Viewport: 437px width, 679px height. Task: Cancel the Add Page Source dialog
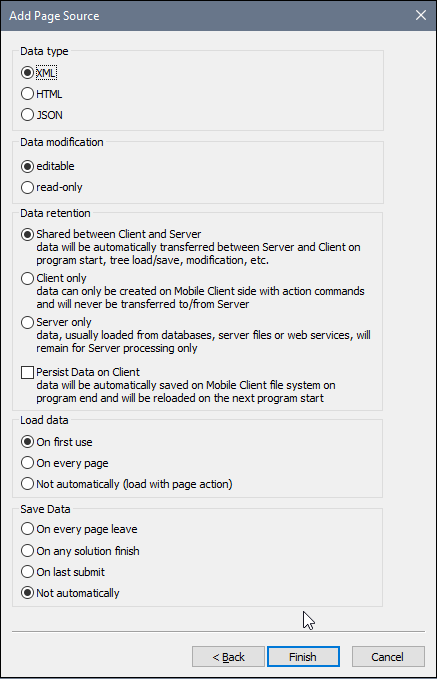pos(388,657)
